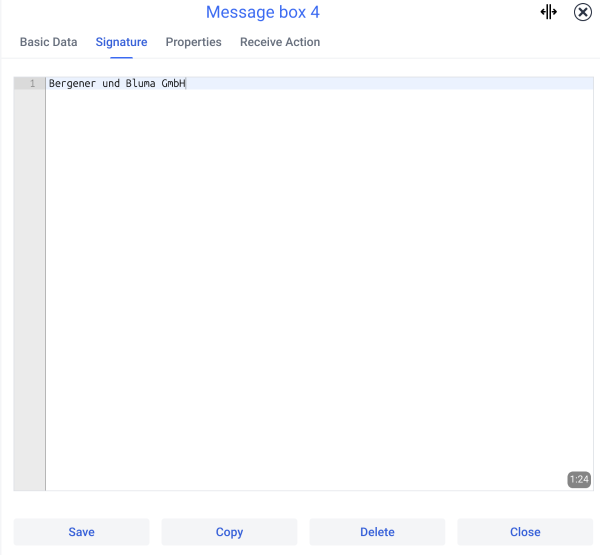Screen dimensions: 600x555
Task: Click the signature text 'Bergener und Bluma GmbH'
Action: click(117, 83)
